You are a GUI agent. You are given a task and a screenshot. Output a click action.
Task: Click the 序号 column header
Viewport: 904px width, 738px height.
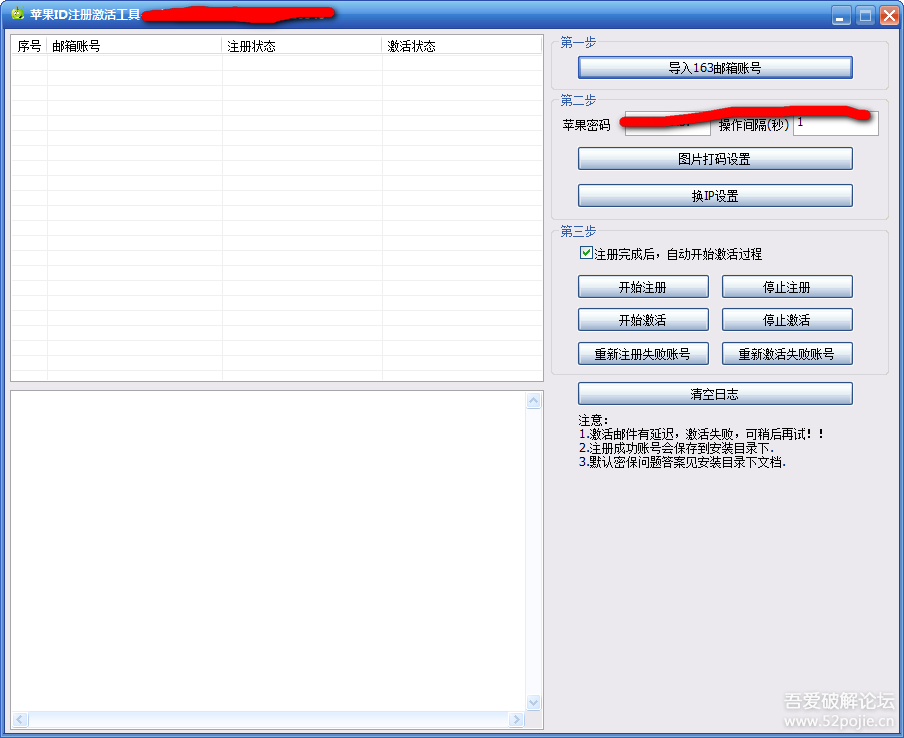(28, 45)
